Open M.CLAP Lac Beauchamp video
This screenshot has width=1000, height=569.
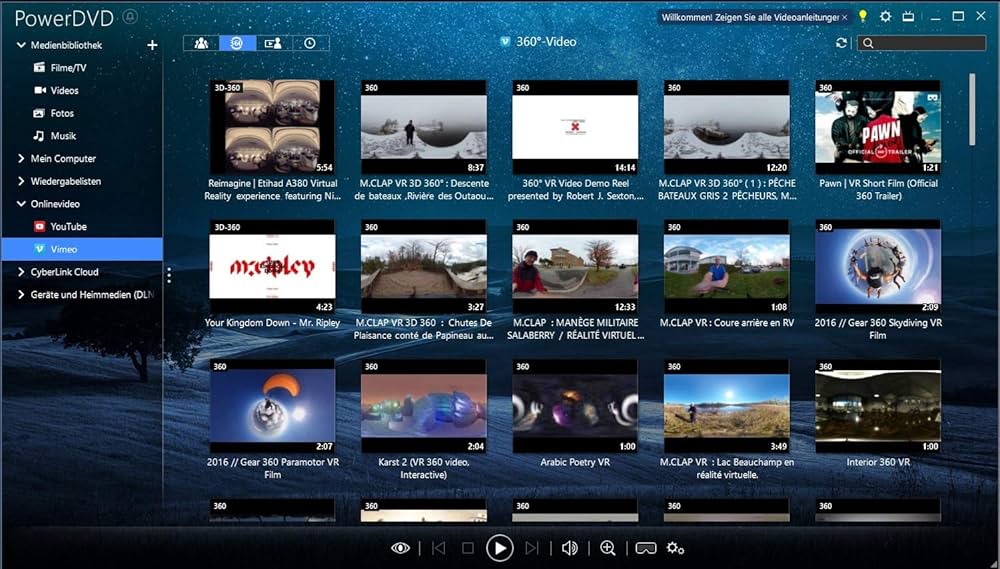[726, 406]
